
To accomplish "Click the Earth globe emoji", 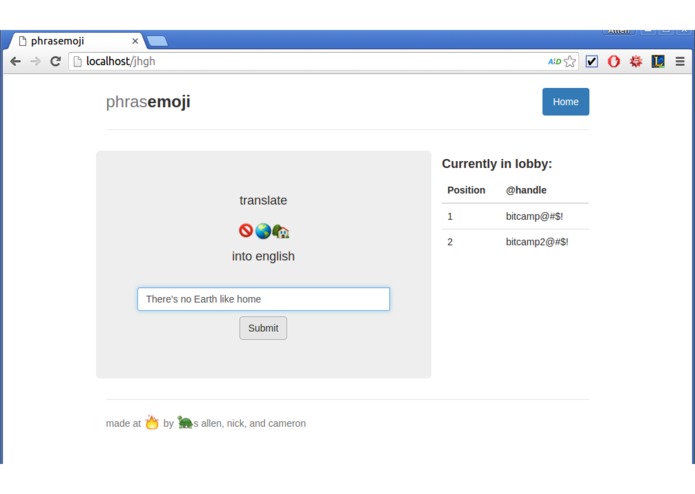I will tap(263, 231).
